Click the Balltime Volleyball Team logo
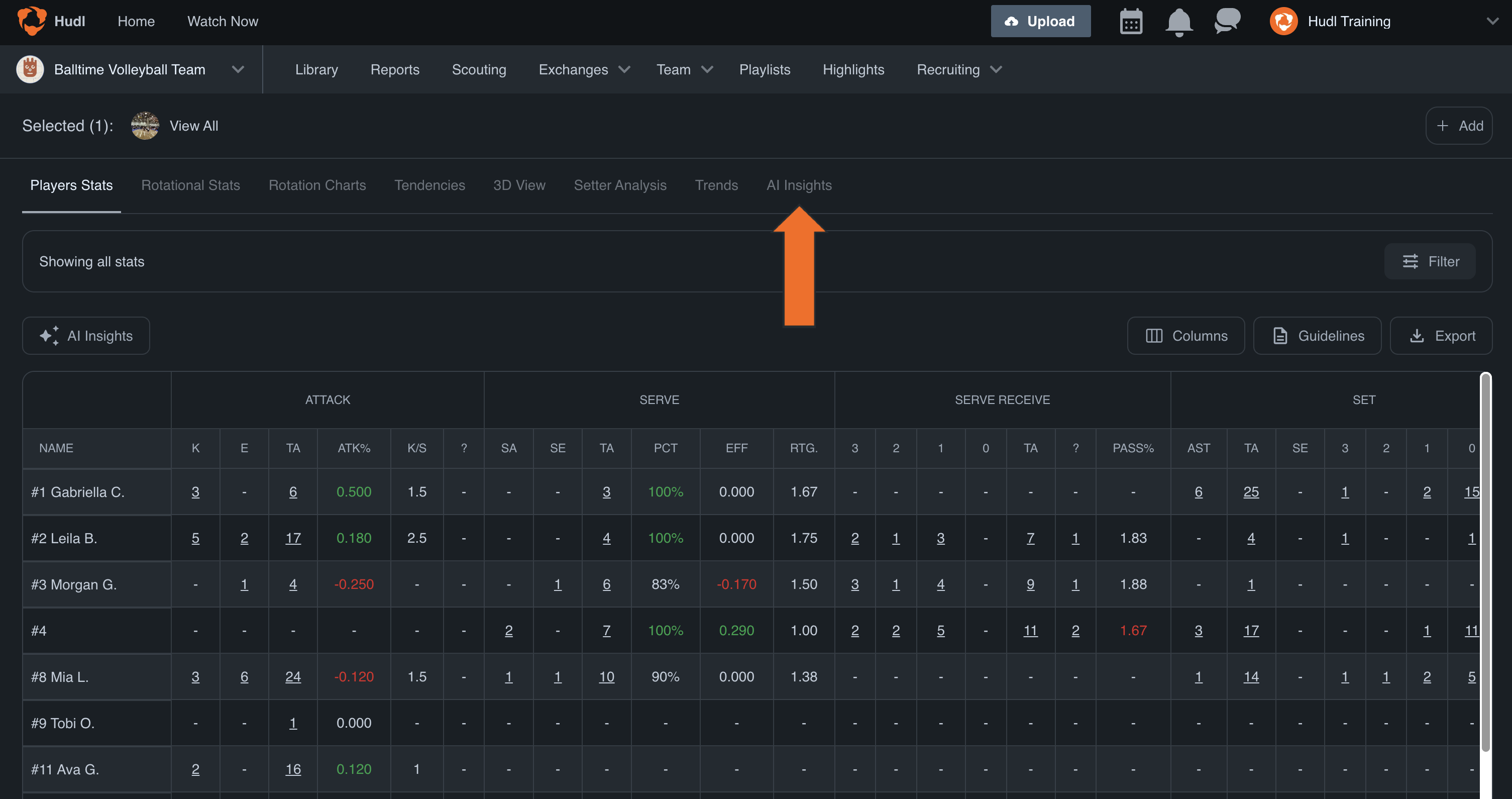1512x799 pixels. (x=30, y=69)
